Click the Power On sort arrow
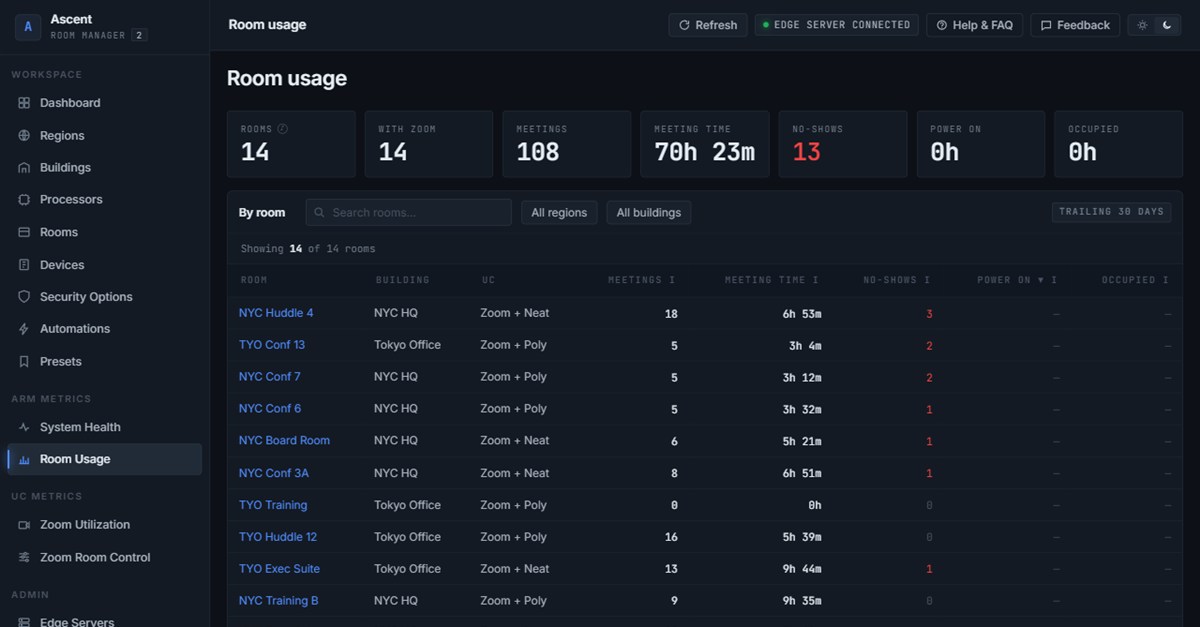Viewport: 1200px width, 627px height. point(1041,280)
